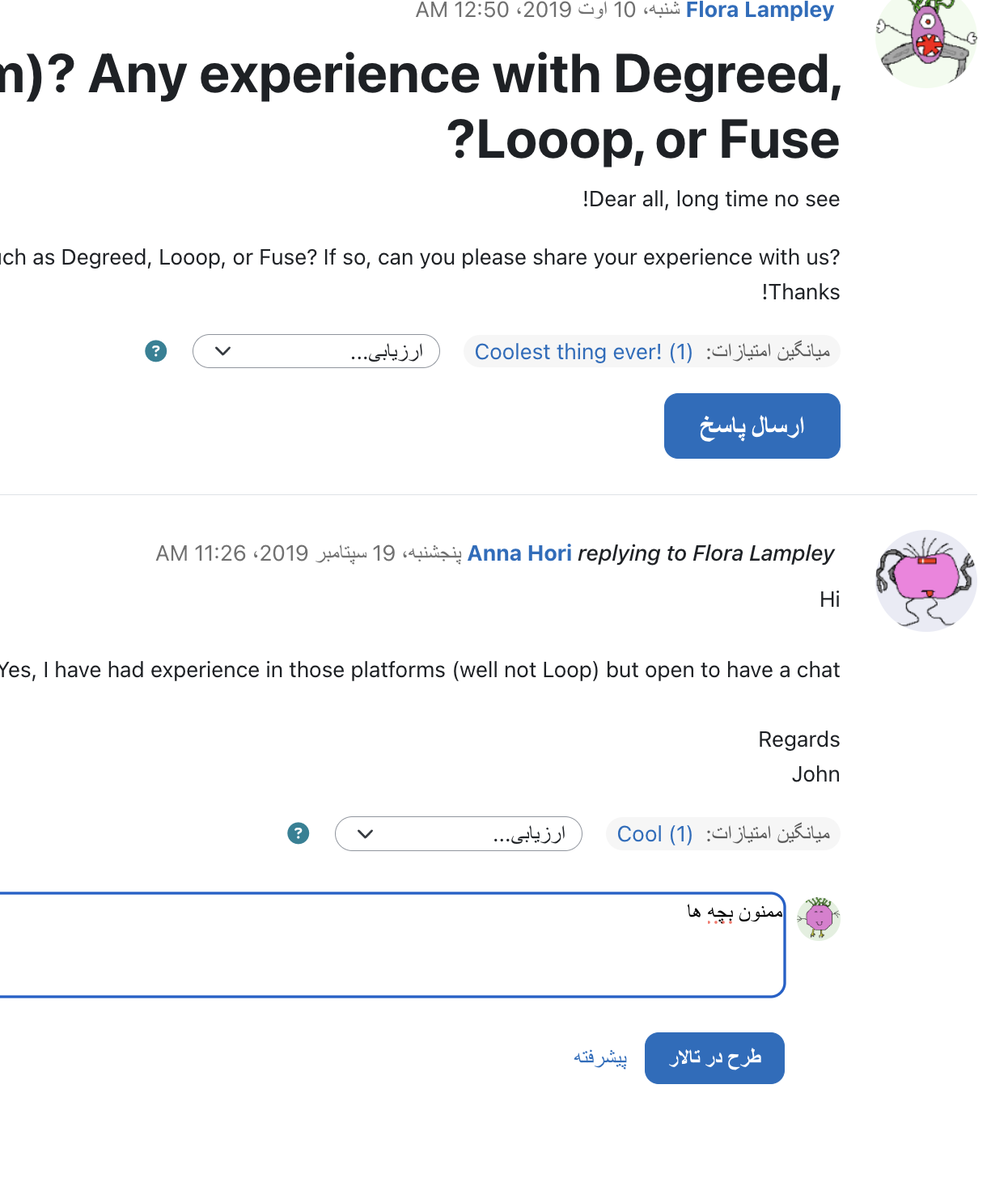Click the 'replying to Flora Lampley' text
This screenshot has width=1008, height=1199.
[x=705, y=553]
